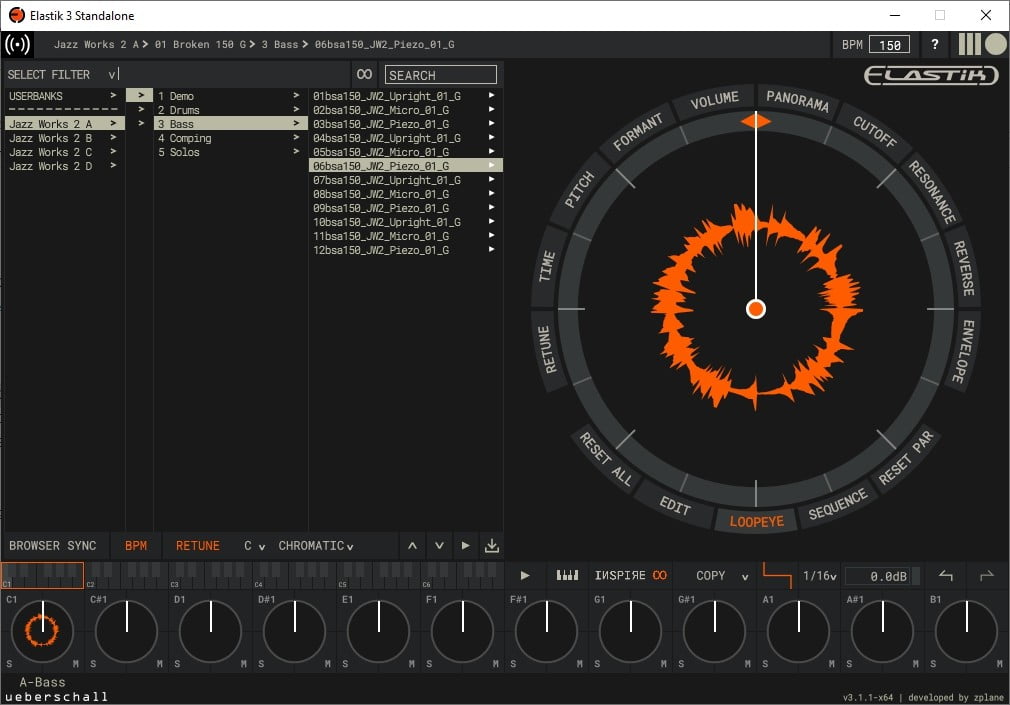Click REVERSE on the wheel
Screen dimensions: 1010x705
(x=963, y=268)
